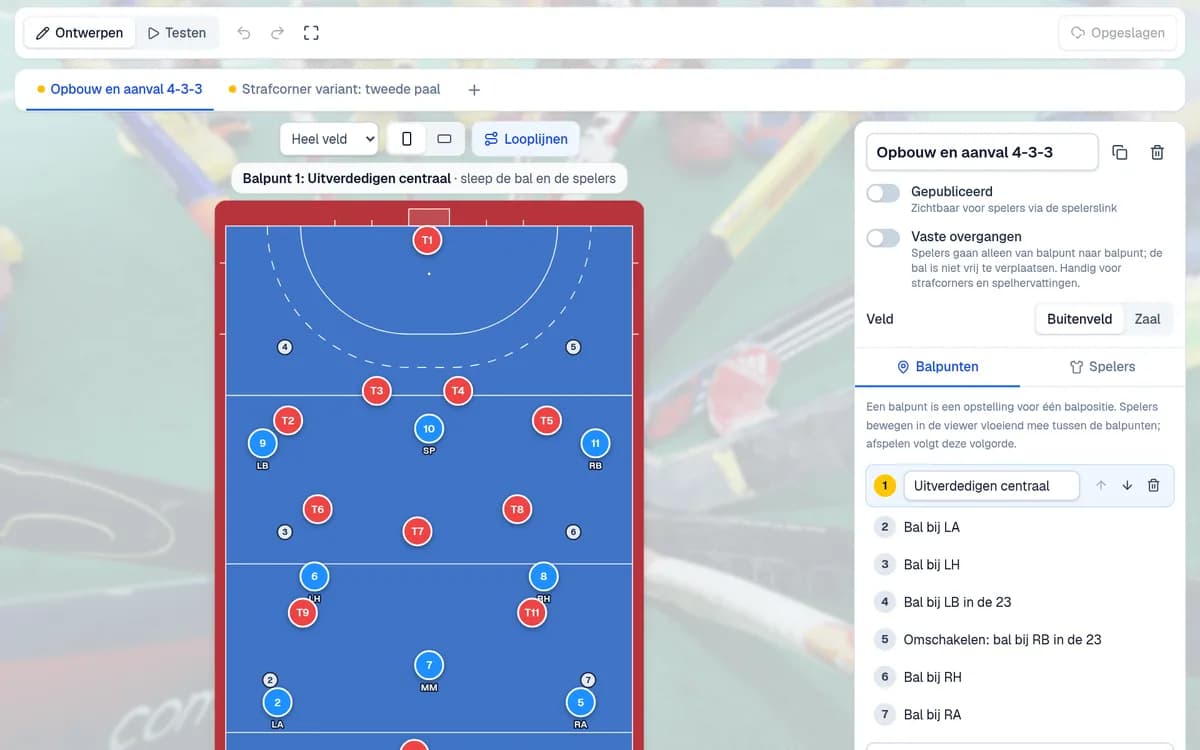Enable the Vaste overgangen switch

[883, 238]
